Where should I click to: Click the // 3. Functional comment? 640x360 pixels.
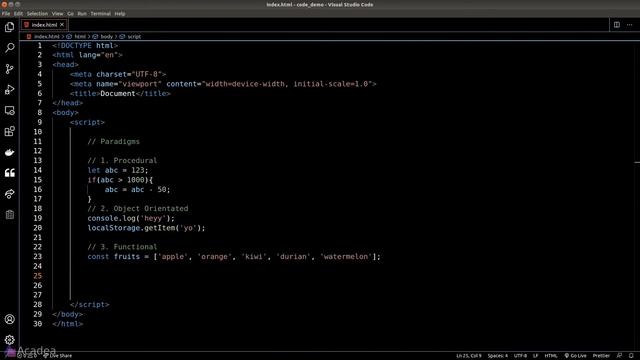[x=122, y=247]
